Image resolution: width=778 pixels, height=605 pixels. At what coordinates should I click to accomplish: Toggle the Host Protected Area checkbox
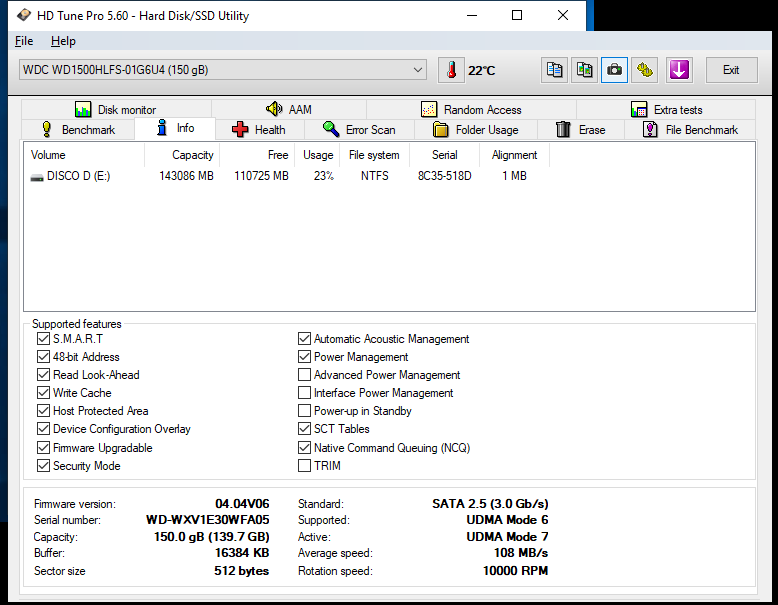(43, 411)
